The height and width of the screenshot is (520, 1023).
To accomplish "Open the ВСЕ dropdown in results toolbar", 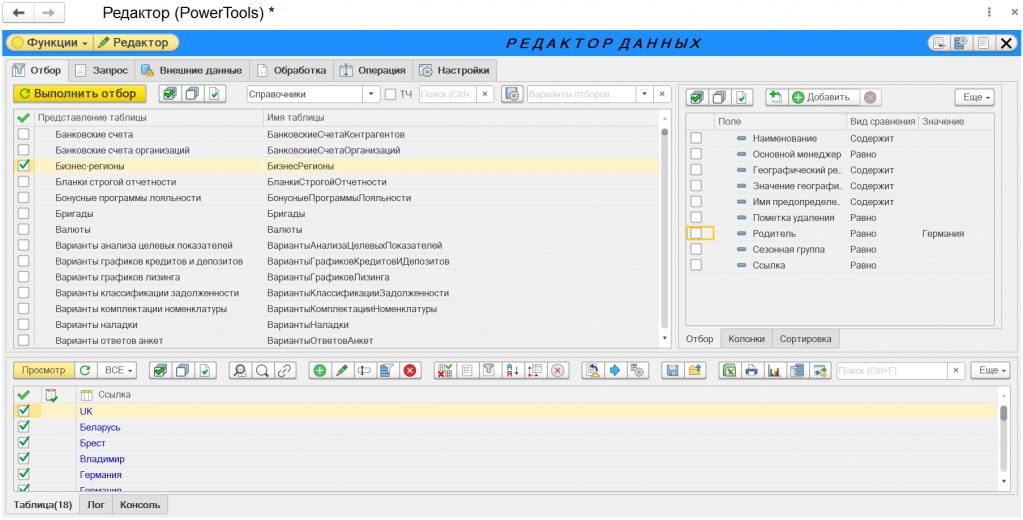I will (120, 370).
